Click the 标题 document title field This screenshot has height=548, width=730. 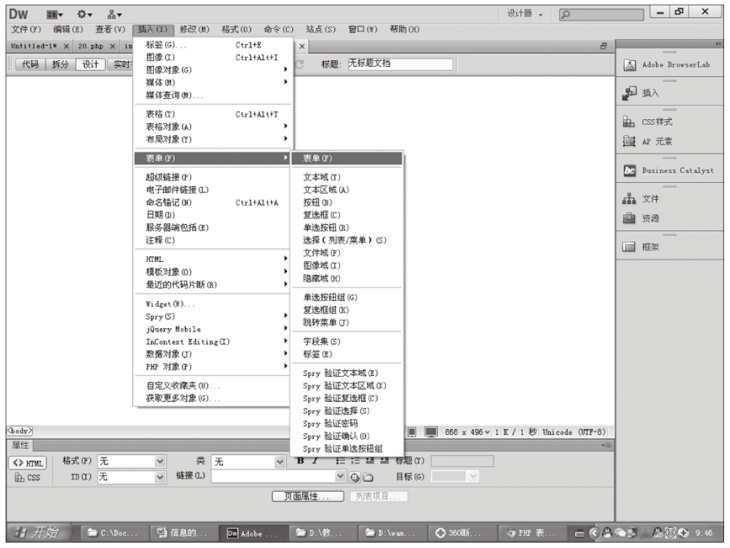click(x=400, y=64)
